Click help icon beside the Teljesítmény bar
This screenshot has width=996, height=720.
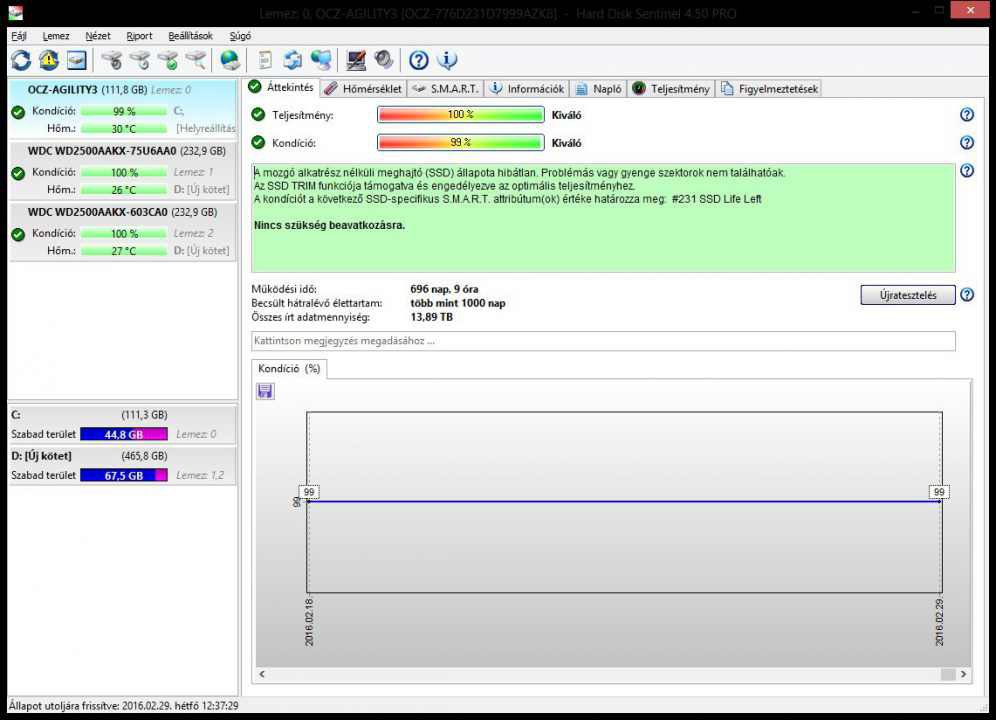click(x=967, y=114)
